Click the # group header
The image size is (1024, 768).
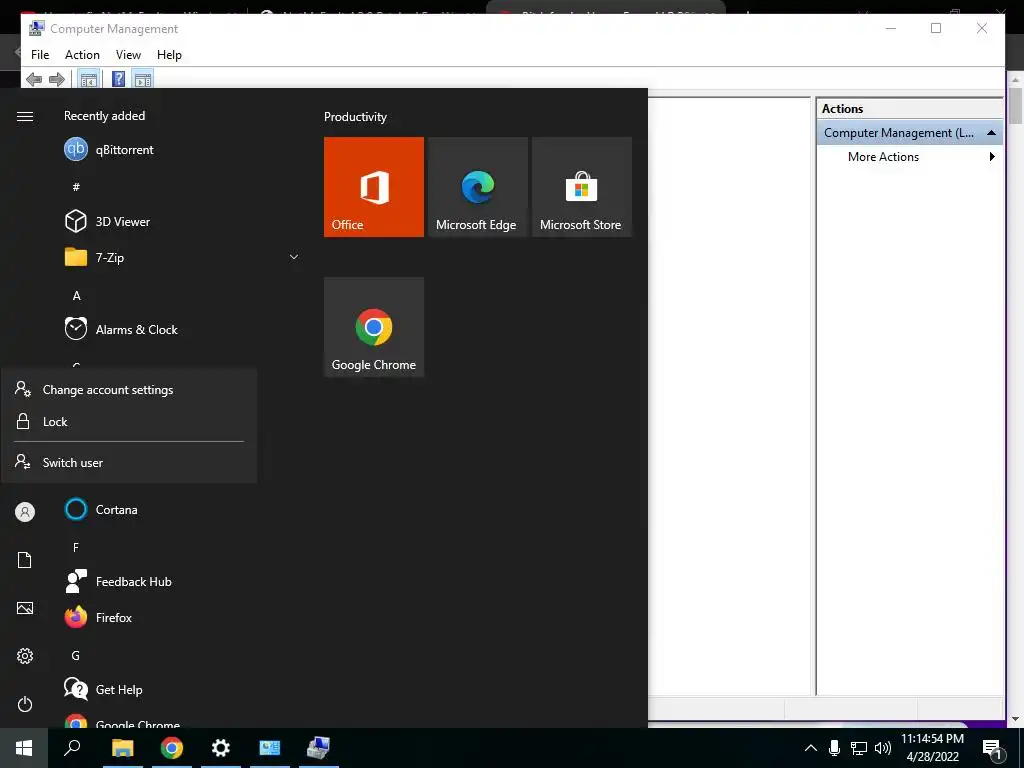(76, 187)
